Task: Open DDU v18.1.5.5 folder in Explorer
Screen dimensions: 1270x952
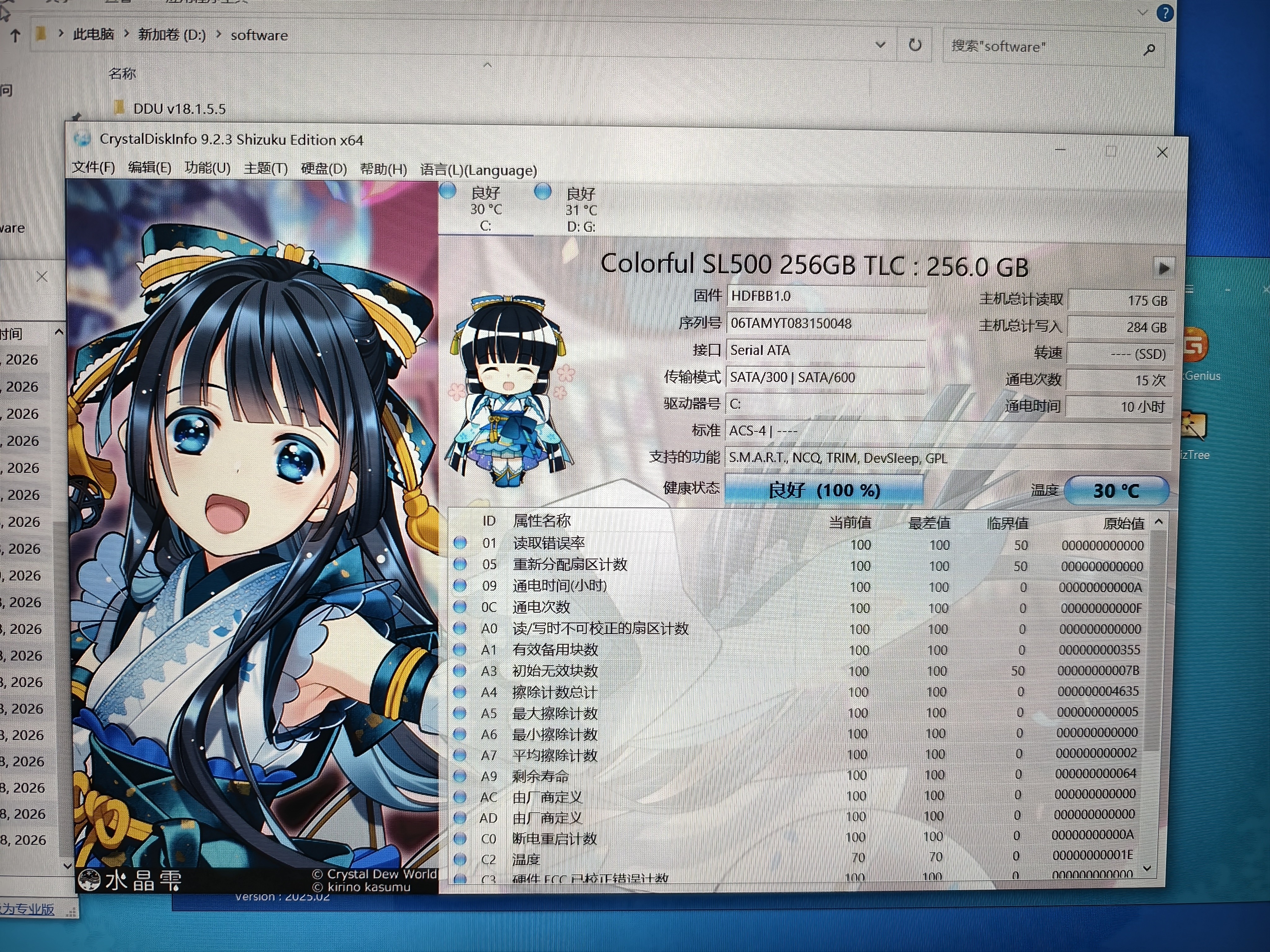Action: coord(179,108)
